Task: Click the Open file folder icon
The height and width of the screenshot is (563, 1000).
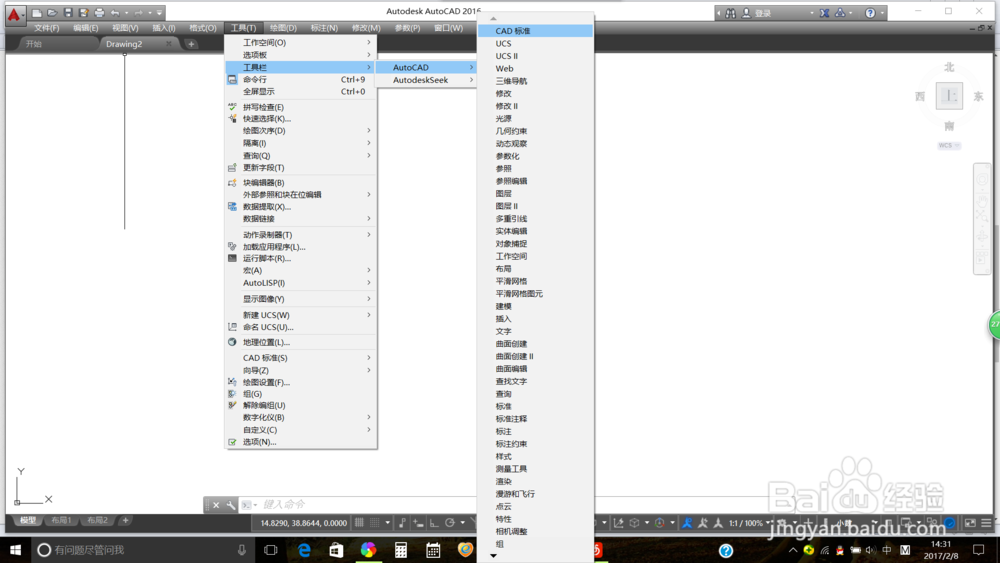Action: pyautogui.click(x=52, y=13)
